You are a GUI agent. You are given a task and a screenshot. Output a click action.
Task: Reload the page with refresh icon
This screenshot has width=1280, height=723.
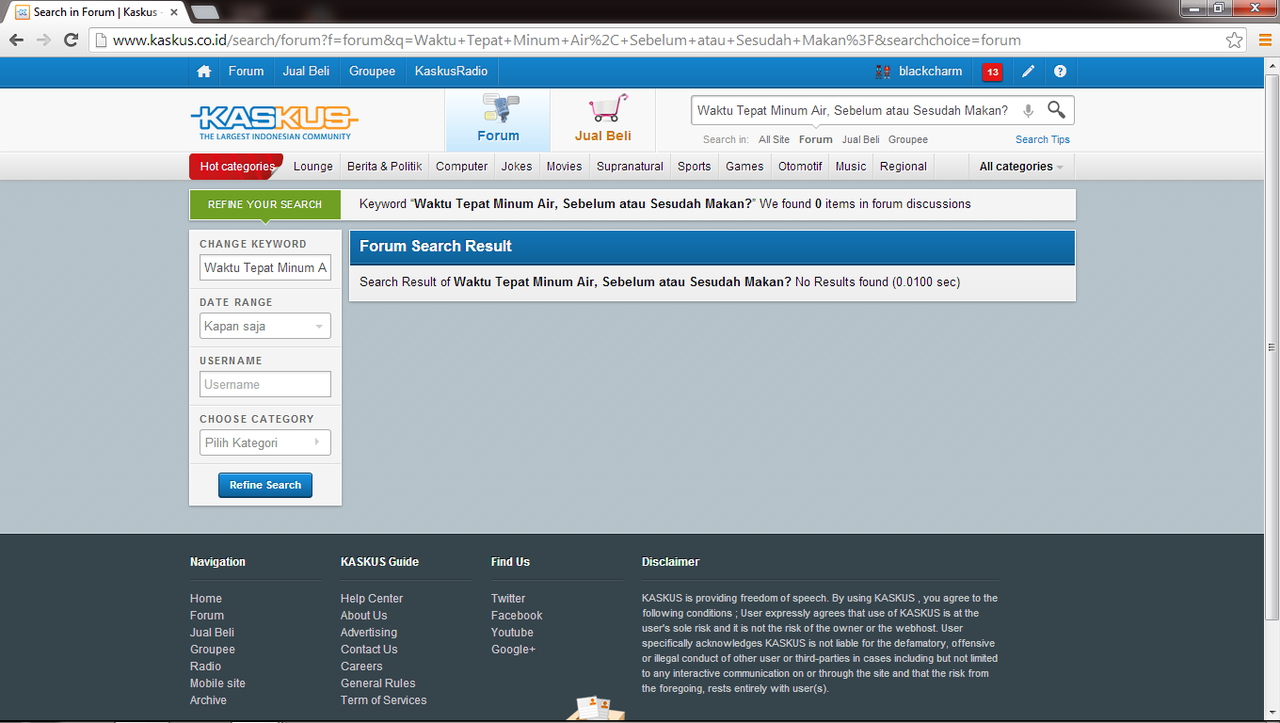click(71, 40)
